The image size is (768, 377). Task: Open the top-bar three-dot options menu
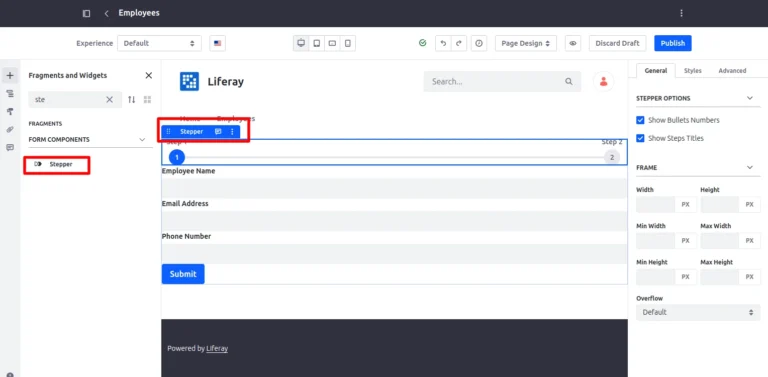point(681,13)
